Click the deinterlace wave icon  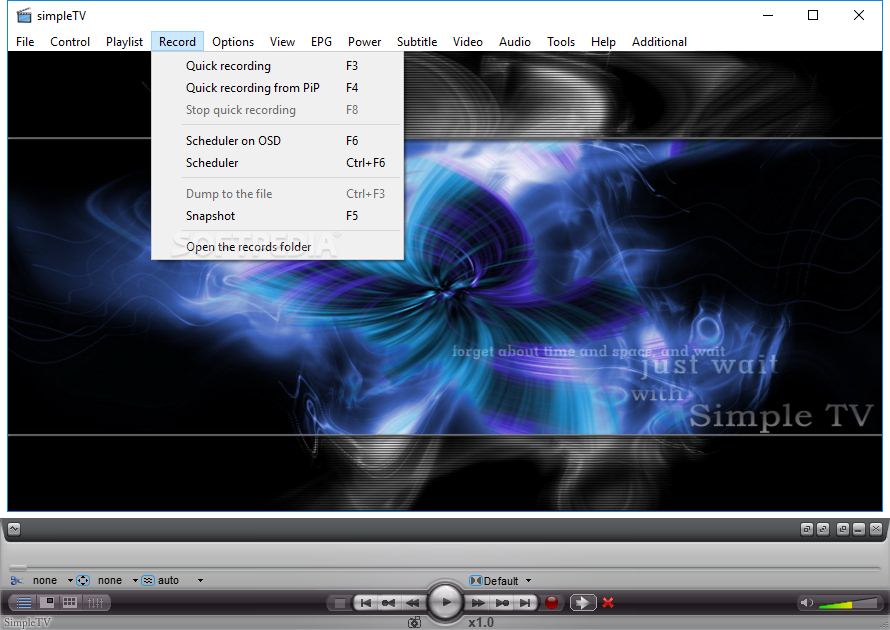coord(148,580)
